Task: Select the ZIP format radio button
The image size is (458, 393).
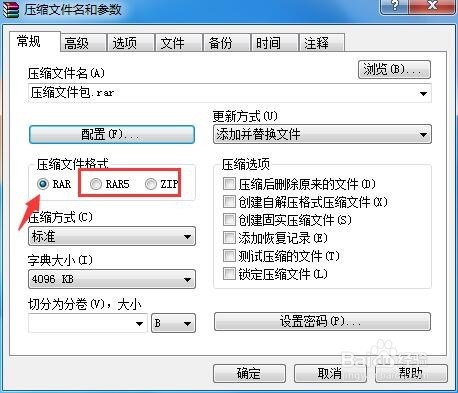Action: coord(151,184)
